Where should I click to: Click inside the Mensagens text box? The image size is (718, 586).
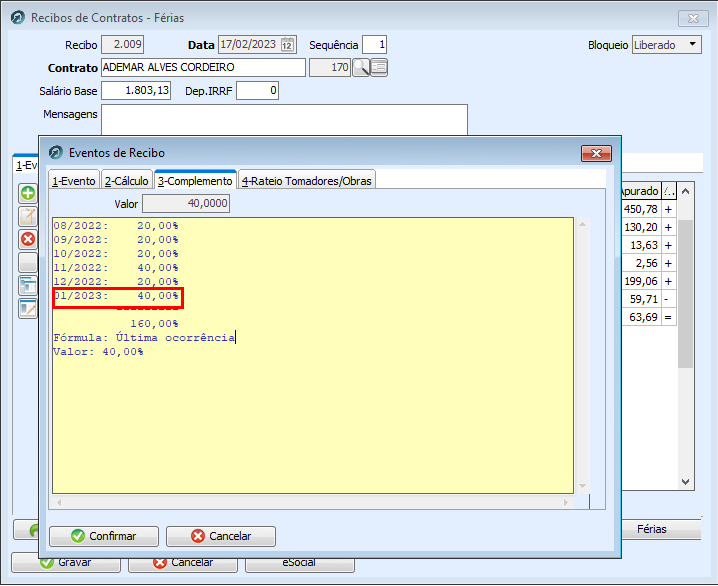click(x=284, y=120)
